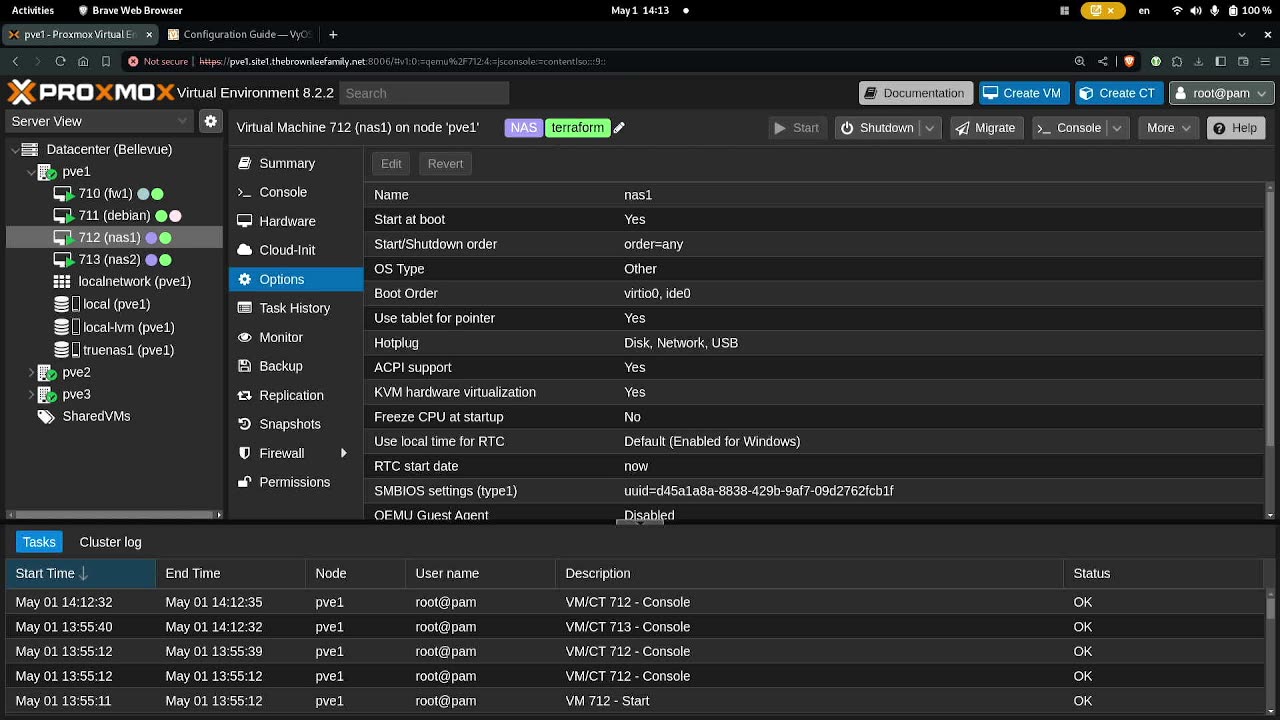Switch to Configuration Guide VyOS browser tab
Screen dimensions: 1280x720
[240, 34]
